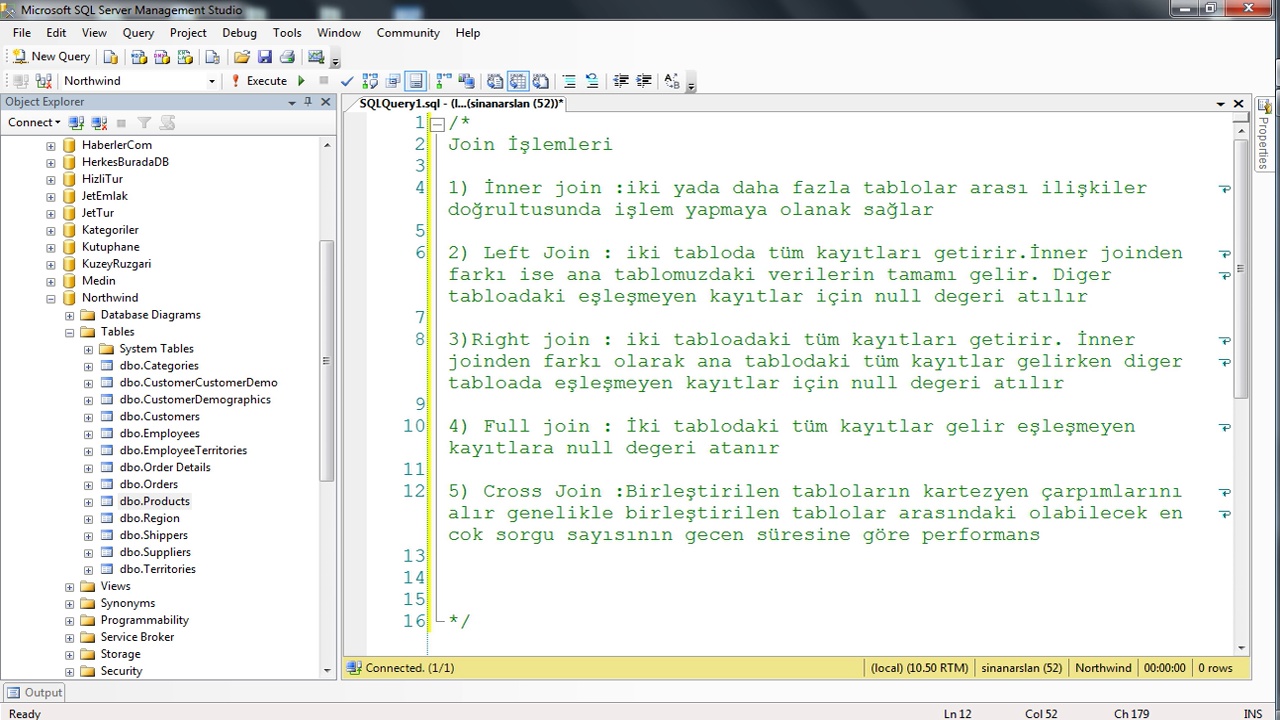Click the Cancel Executing Query stop icon
This screenshot has height=720, width=1280.
(x=323, y=81)
